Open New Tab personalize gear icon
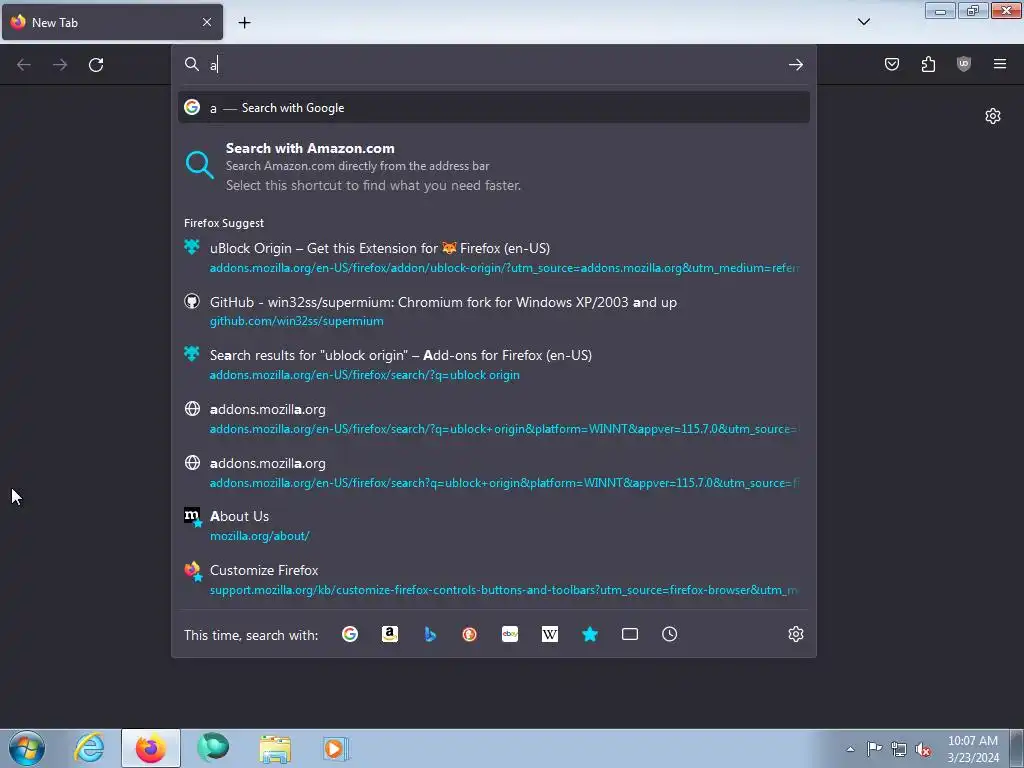1024x768 pixels. point(993,116)
